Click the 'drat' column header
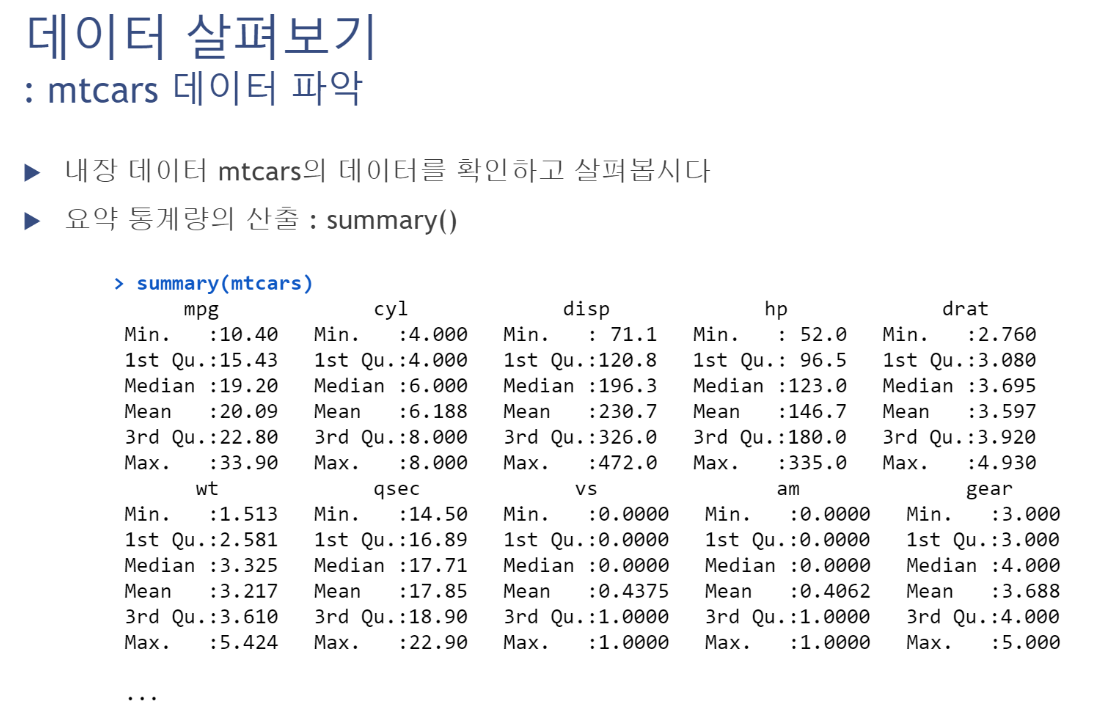 click(965, 309)
